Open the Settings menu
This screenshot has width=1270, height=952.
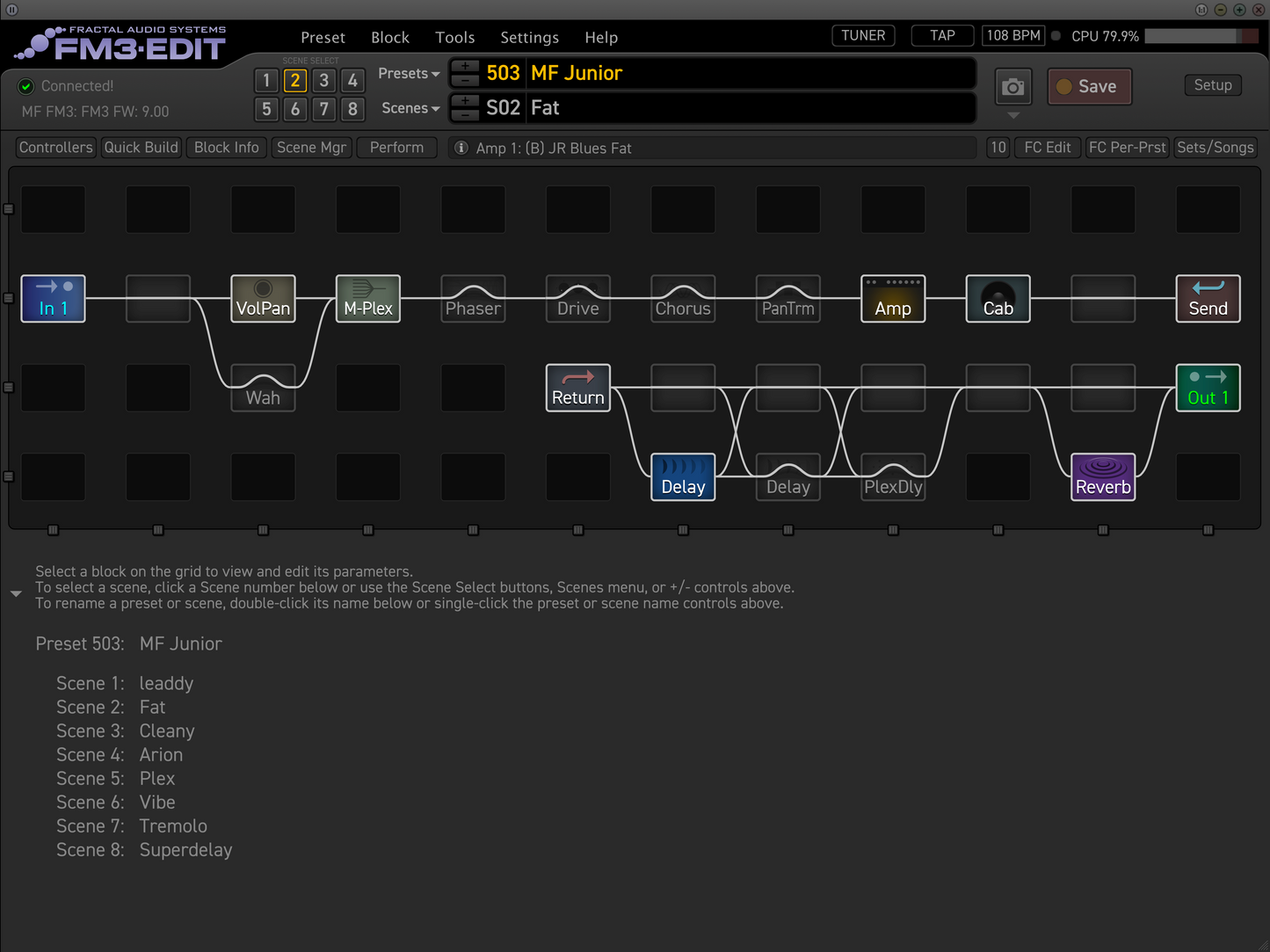[x=530, y=38]
